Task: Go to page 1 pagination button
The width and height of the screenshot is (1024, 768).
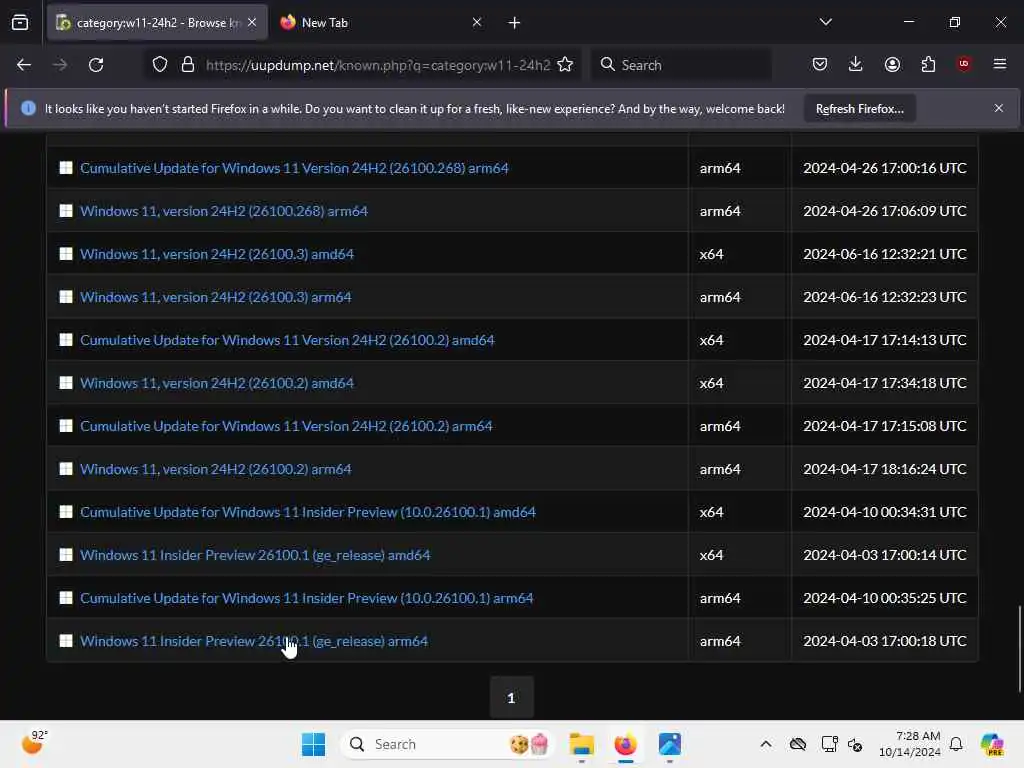Action: (511, 697)
